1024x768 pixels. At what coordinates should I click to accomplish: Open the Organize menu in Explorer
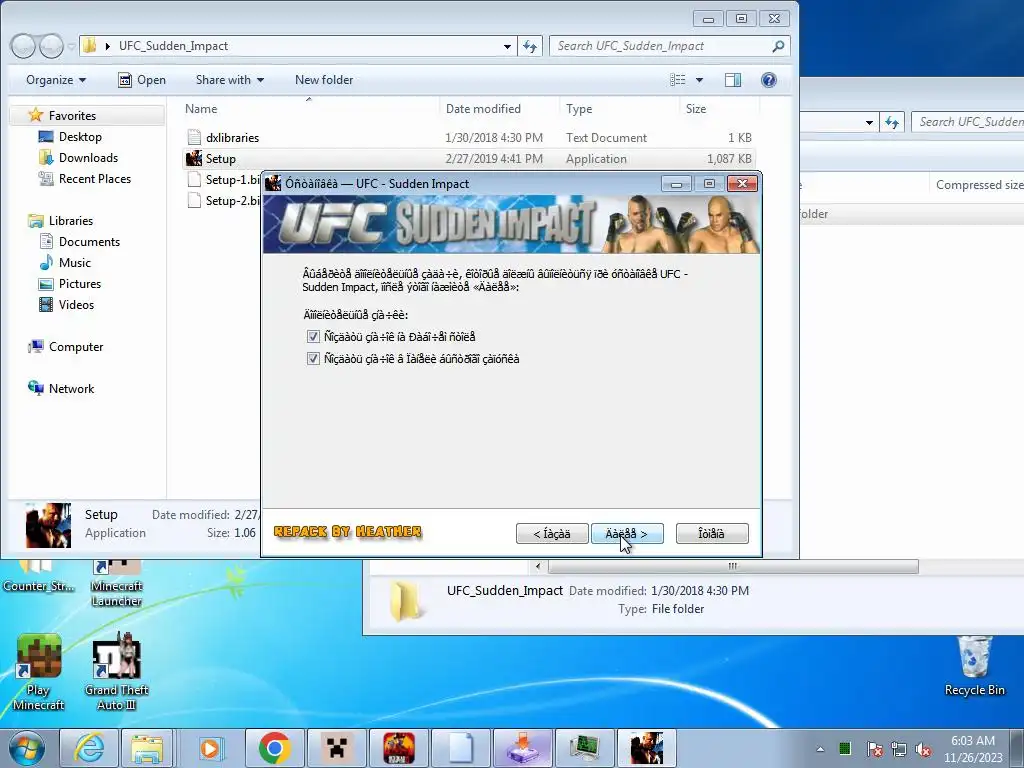56,80
